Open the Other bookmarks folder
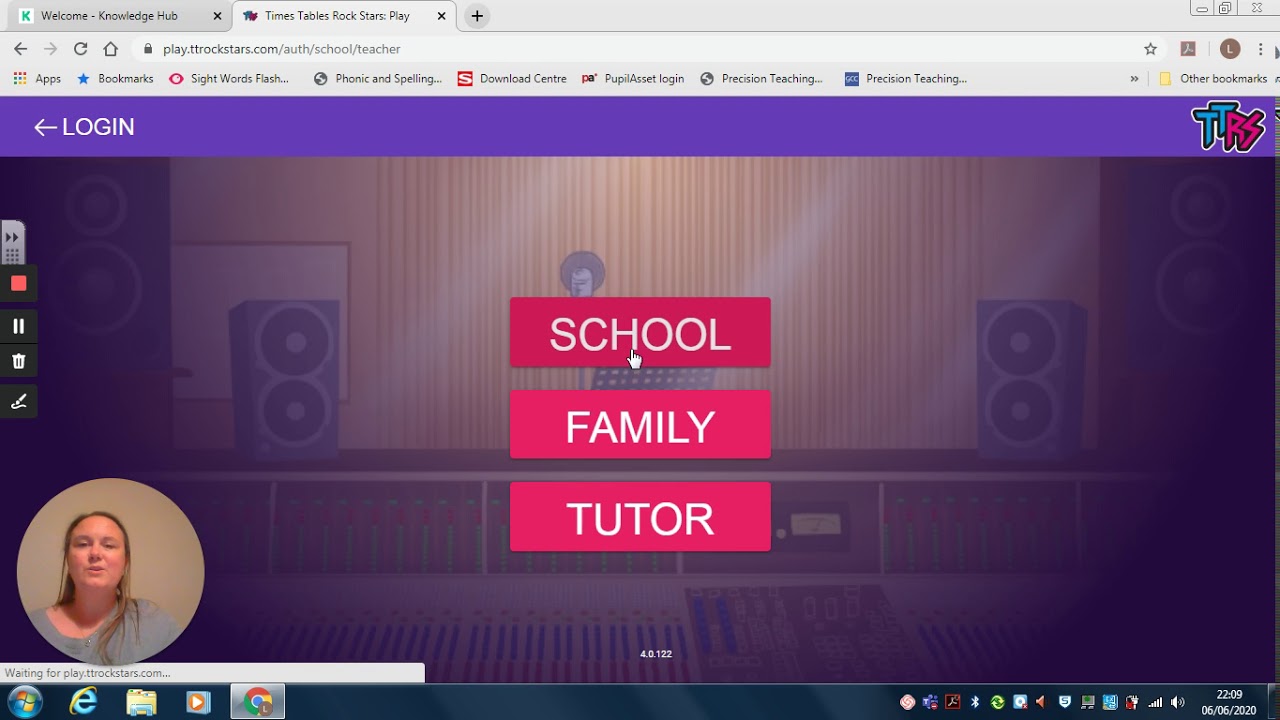Screen dimensions: 1280x720 click(1213, 79)
